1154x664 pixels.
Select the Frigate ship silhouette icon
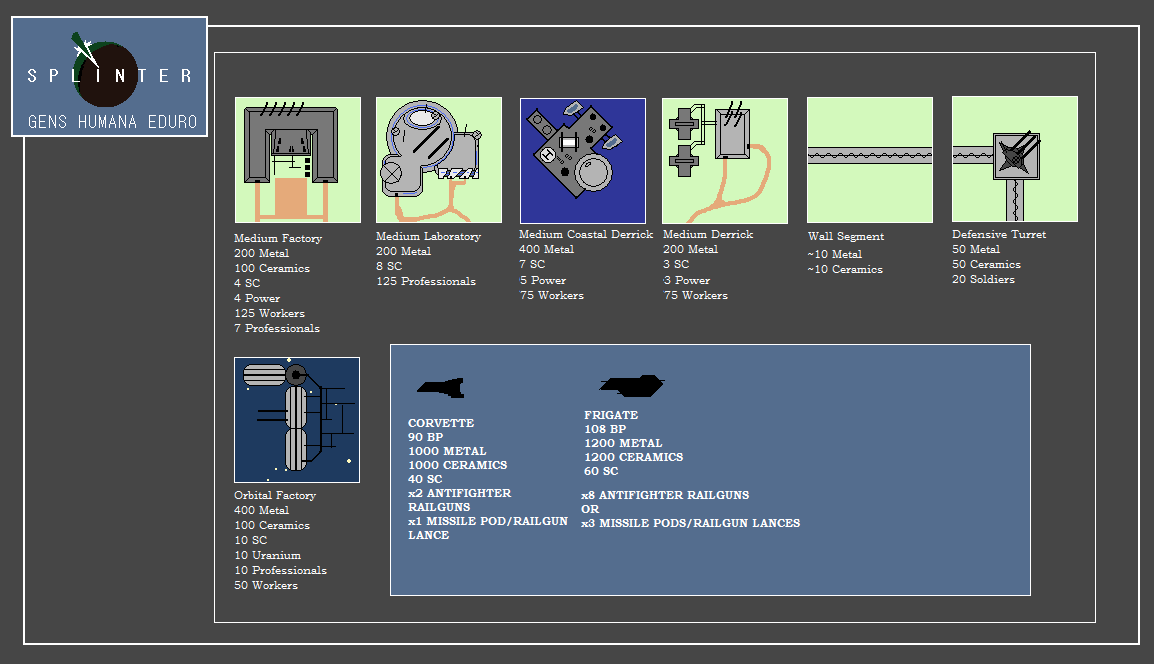632,385
